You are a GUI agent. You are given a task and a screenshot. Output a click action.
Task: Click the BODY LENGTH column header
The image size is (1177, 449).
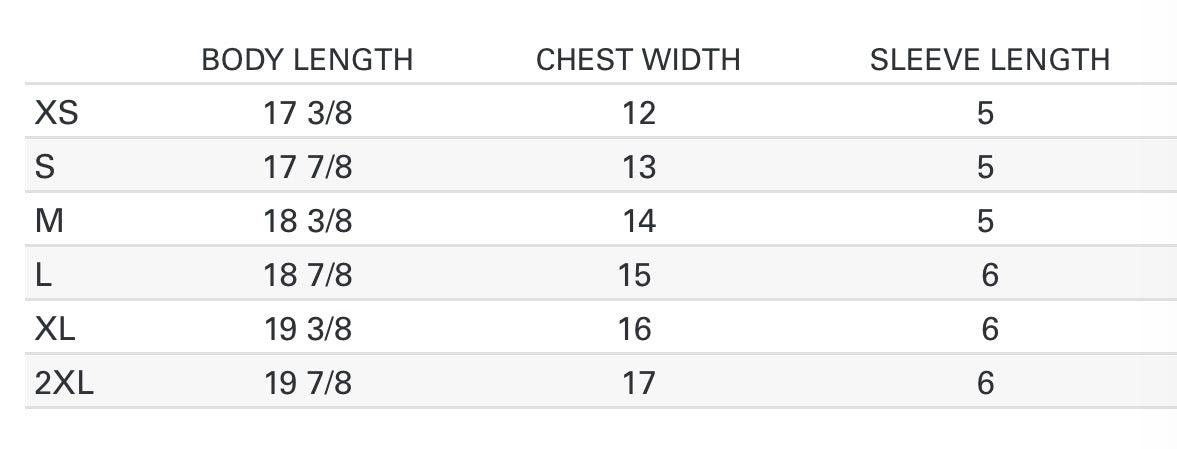(307, 60)
